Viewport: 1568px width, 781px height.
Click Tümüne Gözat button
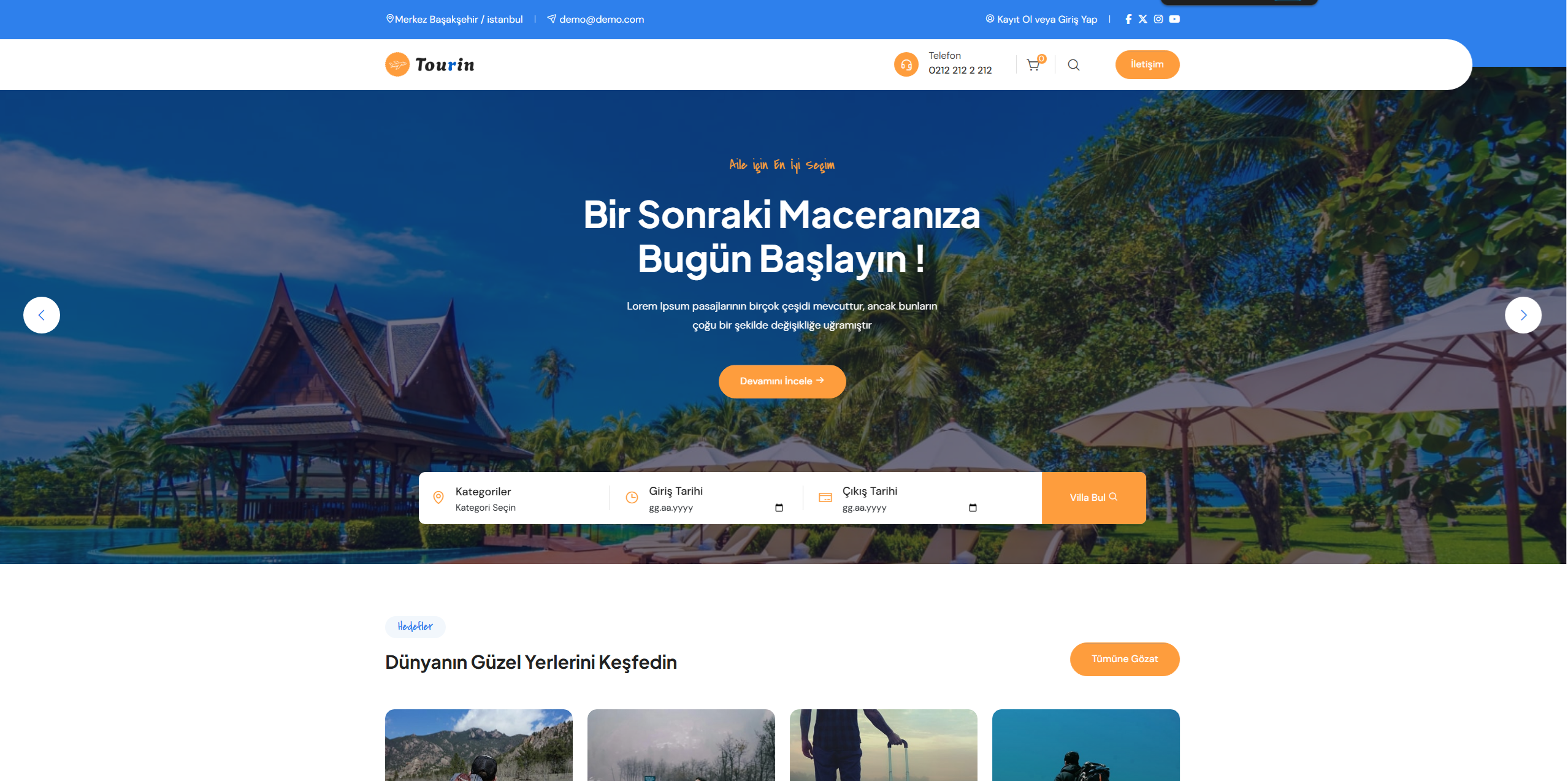point(1124,659)
